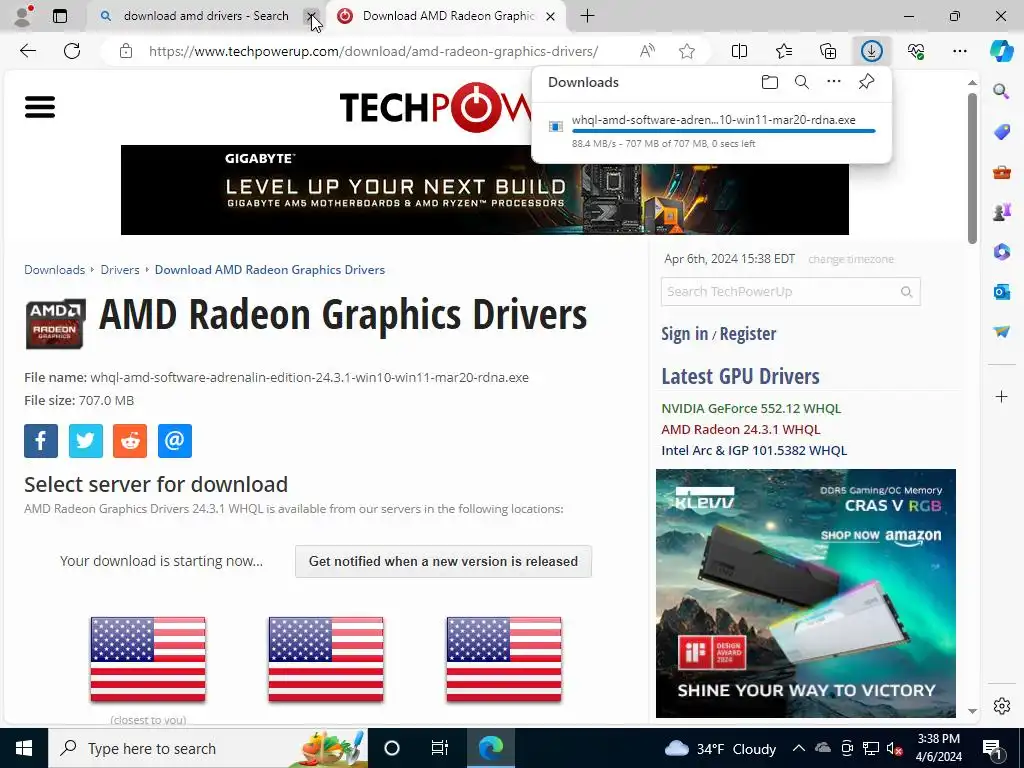Go back using the browser back arrow

pyautogui.click(x=27, y=51)
